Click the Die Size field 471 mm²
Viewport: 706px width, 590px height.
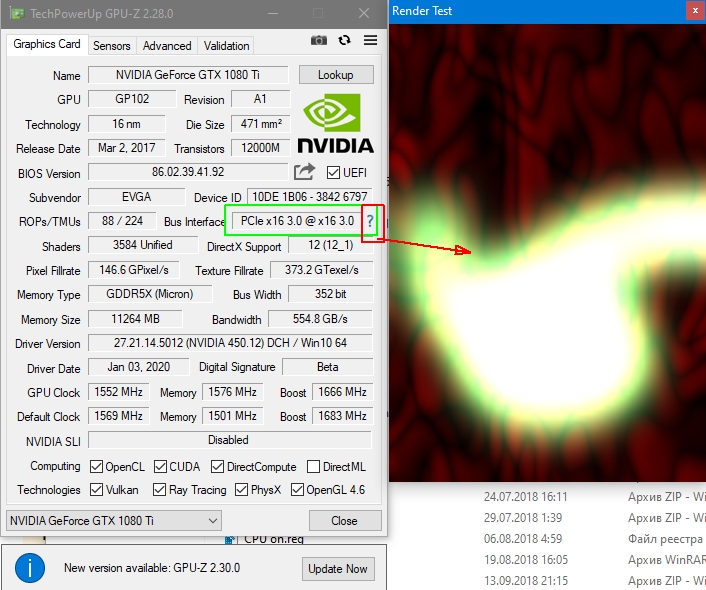260,124
